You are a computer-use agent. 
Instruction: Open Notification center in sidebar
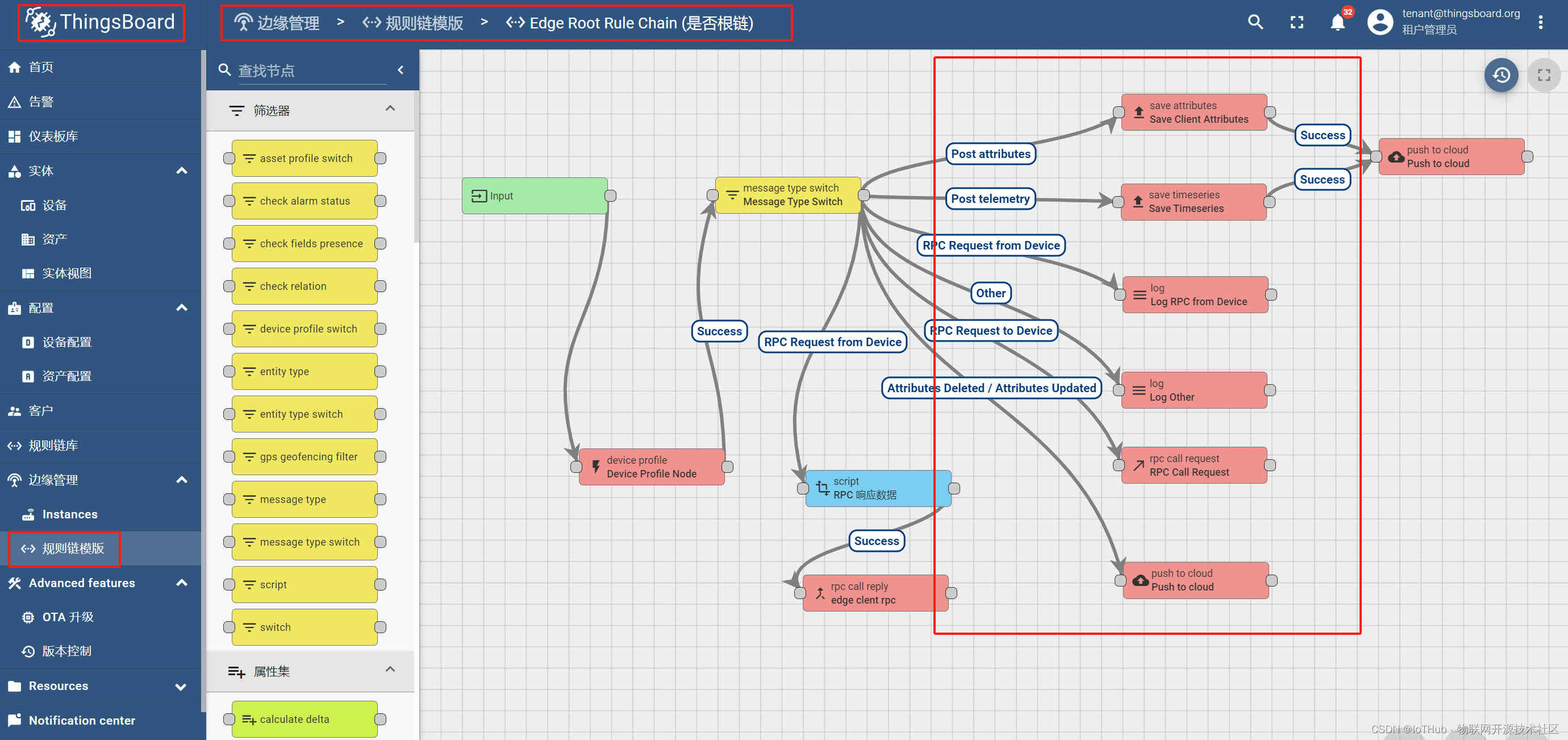tap(82, 720)
